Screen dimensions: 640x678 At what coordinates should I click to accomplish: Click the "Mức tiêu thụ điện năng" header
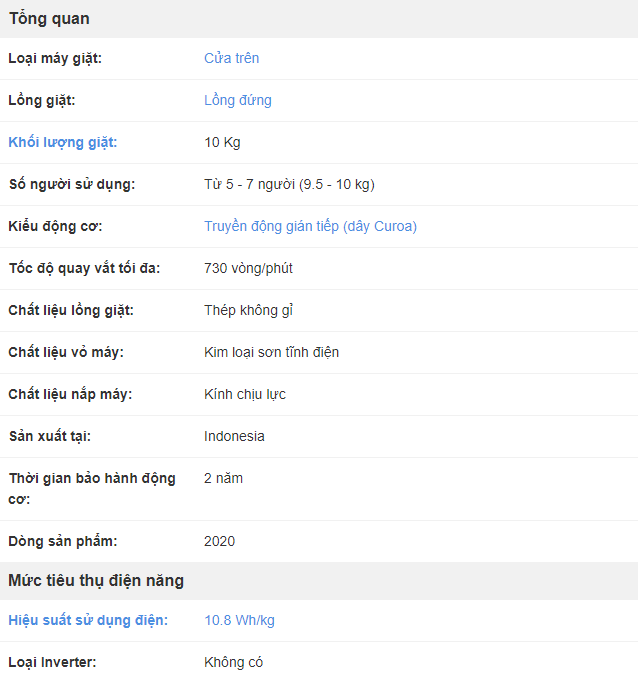pos(96,580)
